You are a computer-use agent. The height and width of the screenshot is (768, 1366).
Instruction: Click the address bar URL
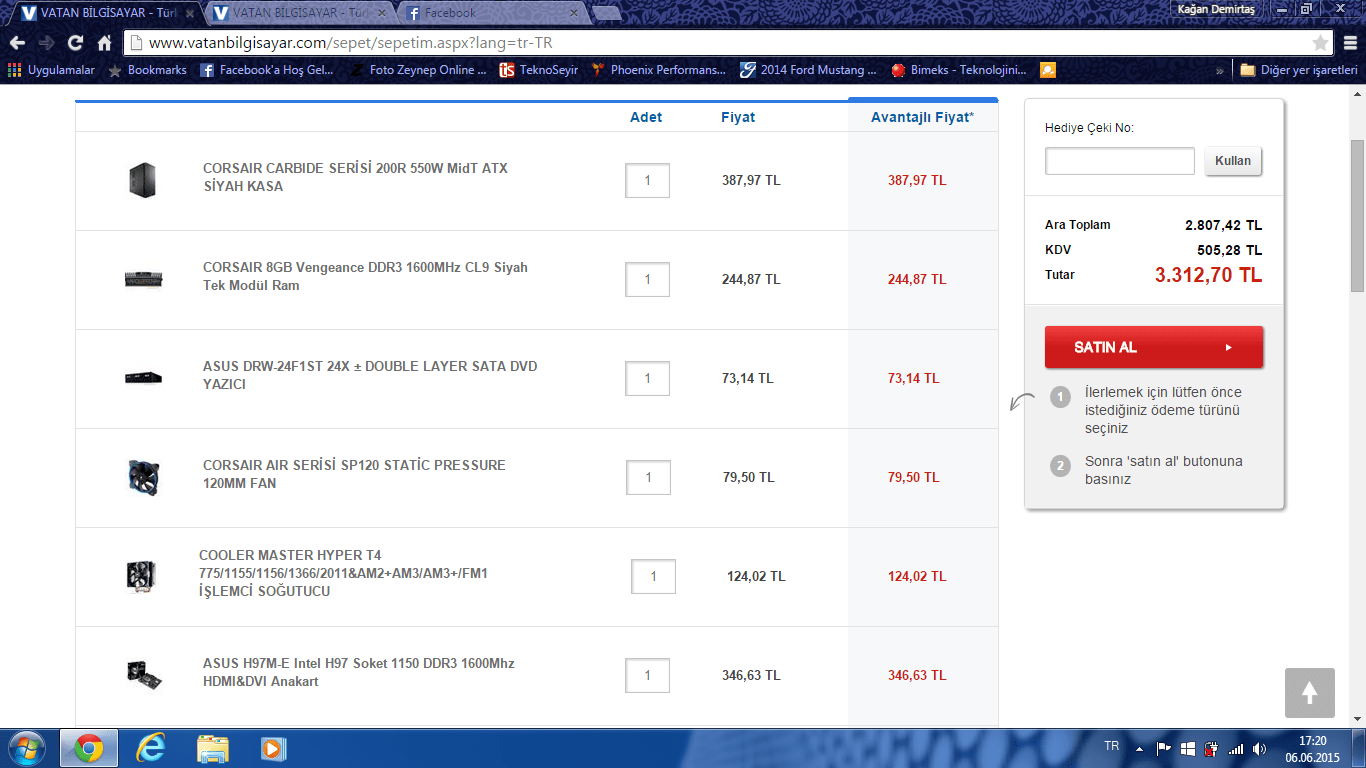pos(350,43)
